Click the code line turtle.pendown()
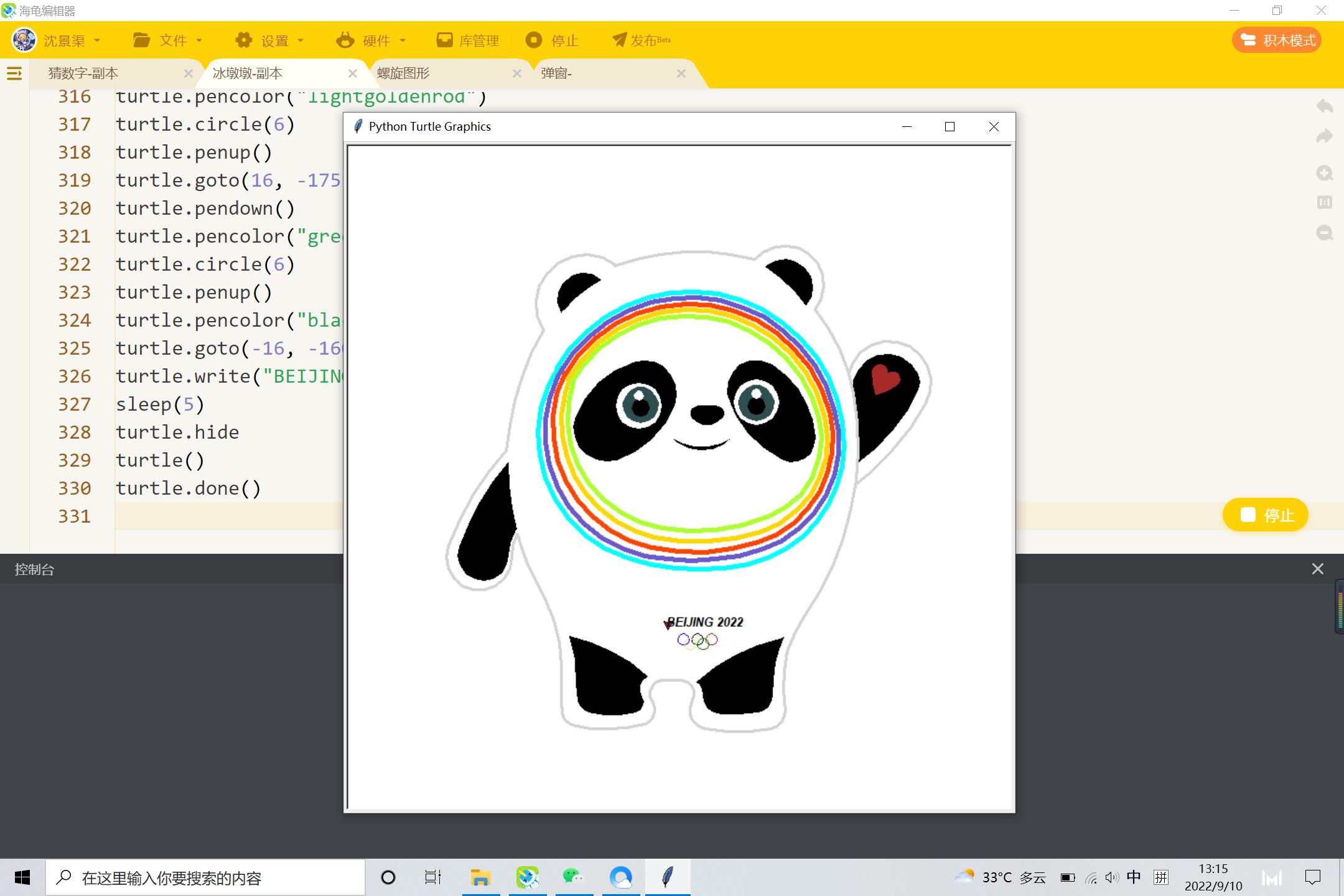Screen dimensions: 1344x896 point(205,208)
